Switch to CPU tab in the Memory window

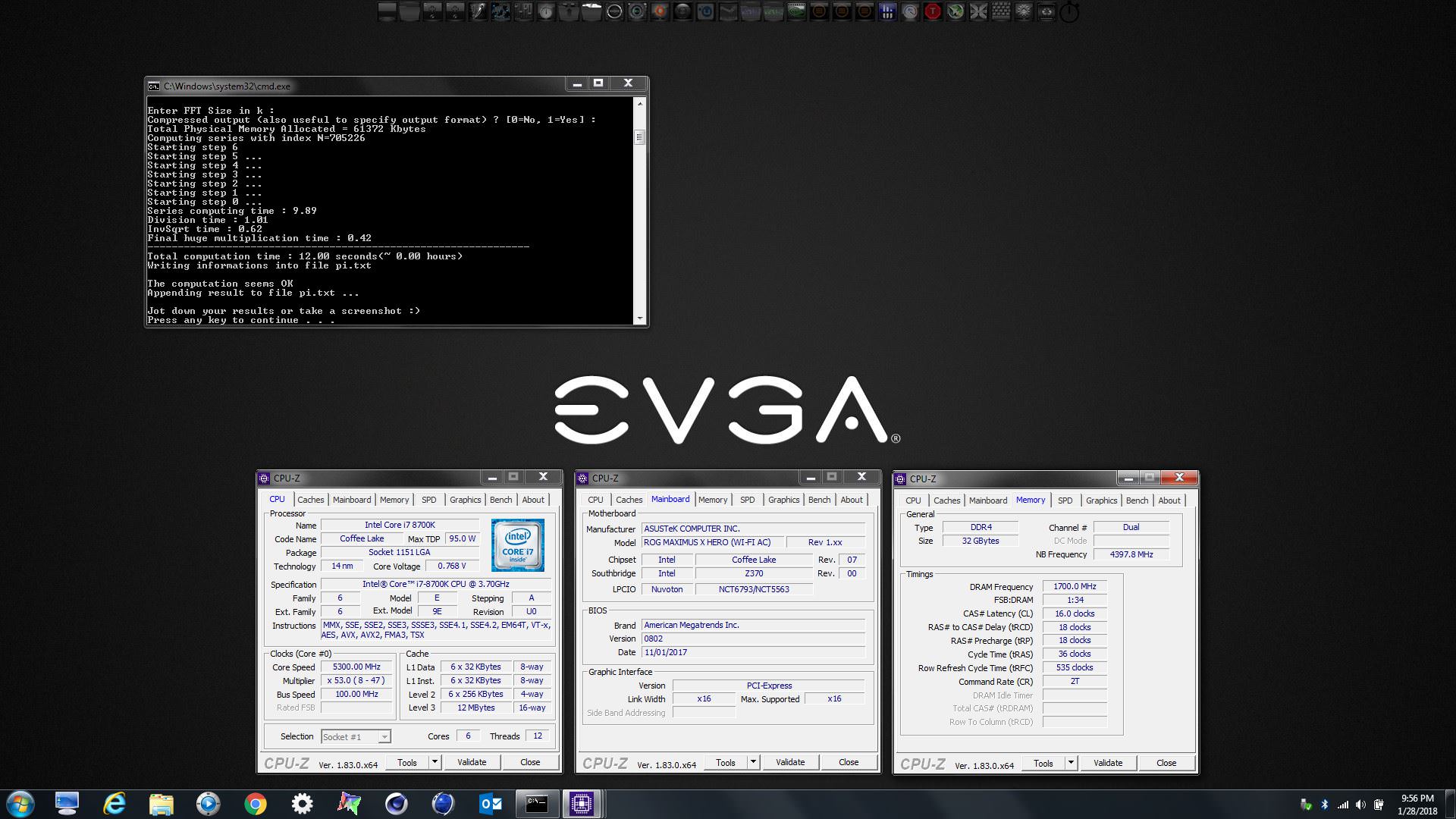tap(913, 500)
